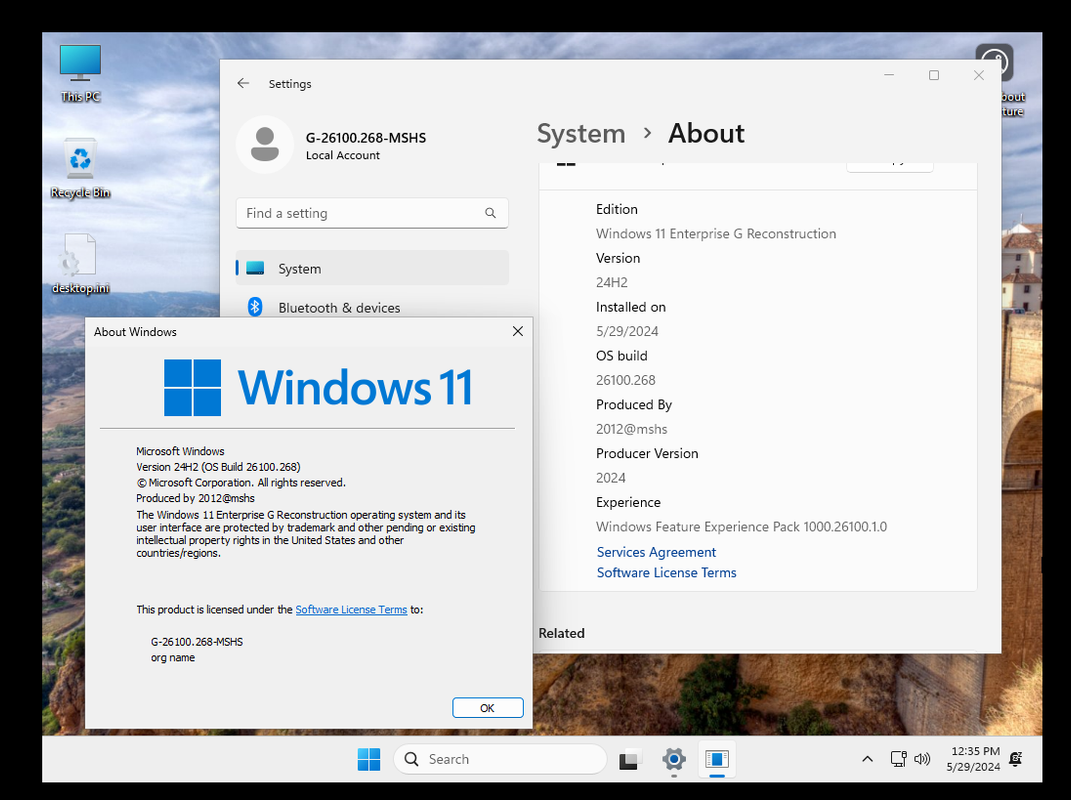Click the network icon in system tray

pyautogui.click(x=898, y=759)
